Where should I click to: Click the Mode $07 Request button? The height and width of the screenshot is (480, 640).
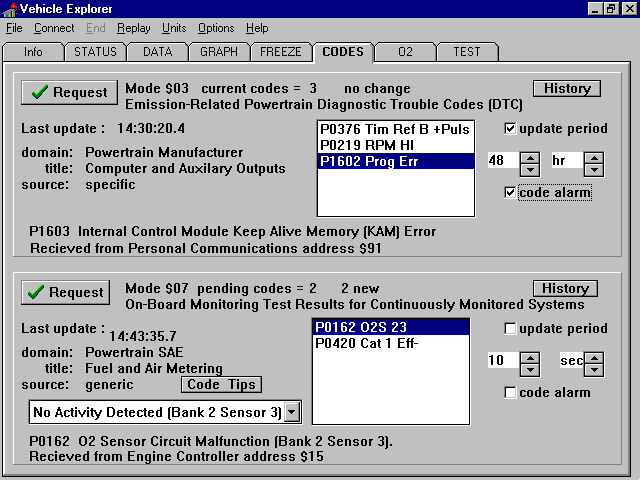pyautogui.click(x=69, y=292)
